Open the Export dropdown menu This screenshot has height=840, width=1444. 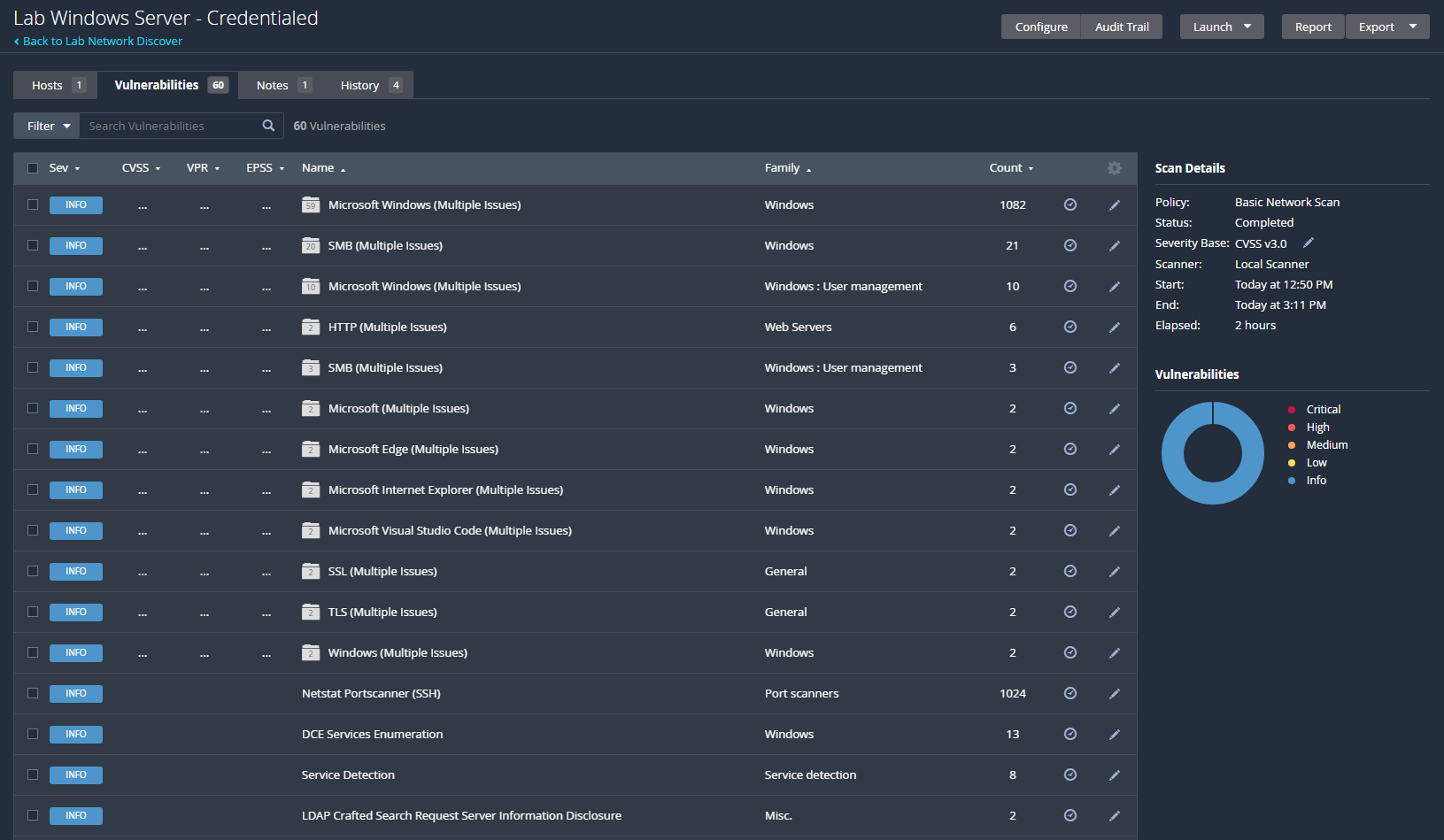[x=1387, y=27]
